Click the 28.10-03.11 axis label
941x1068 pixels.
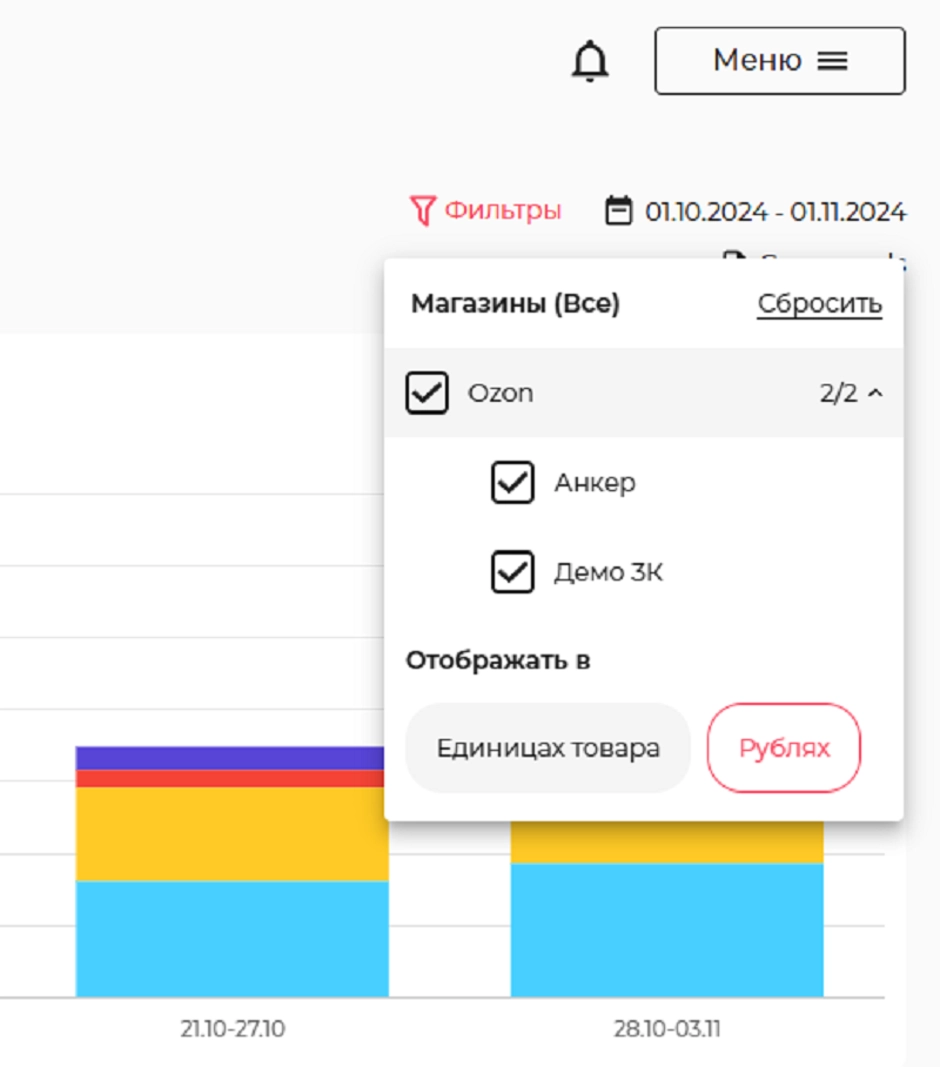click(x=666, y=1029)
